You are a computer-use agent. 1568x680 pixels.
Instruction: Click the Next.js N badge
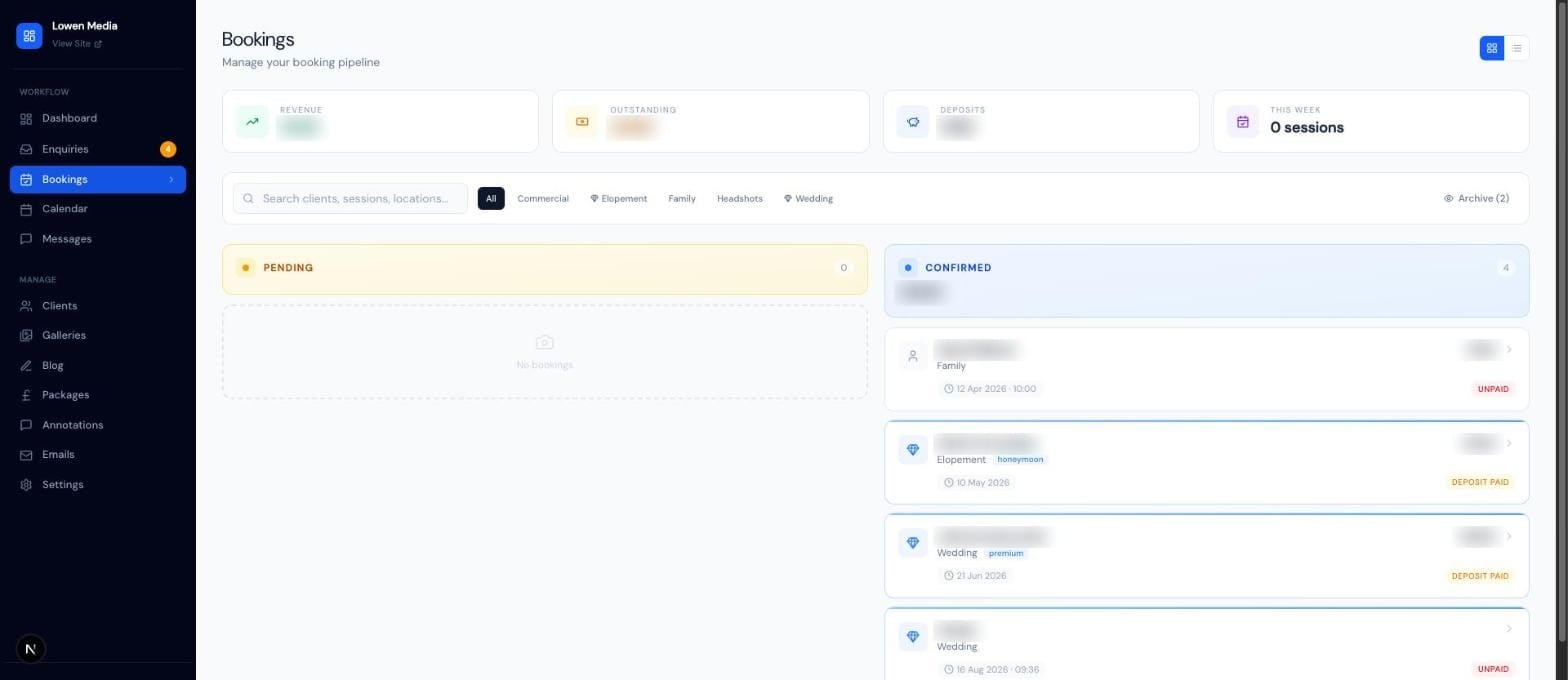[x=30, y=649]
